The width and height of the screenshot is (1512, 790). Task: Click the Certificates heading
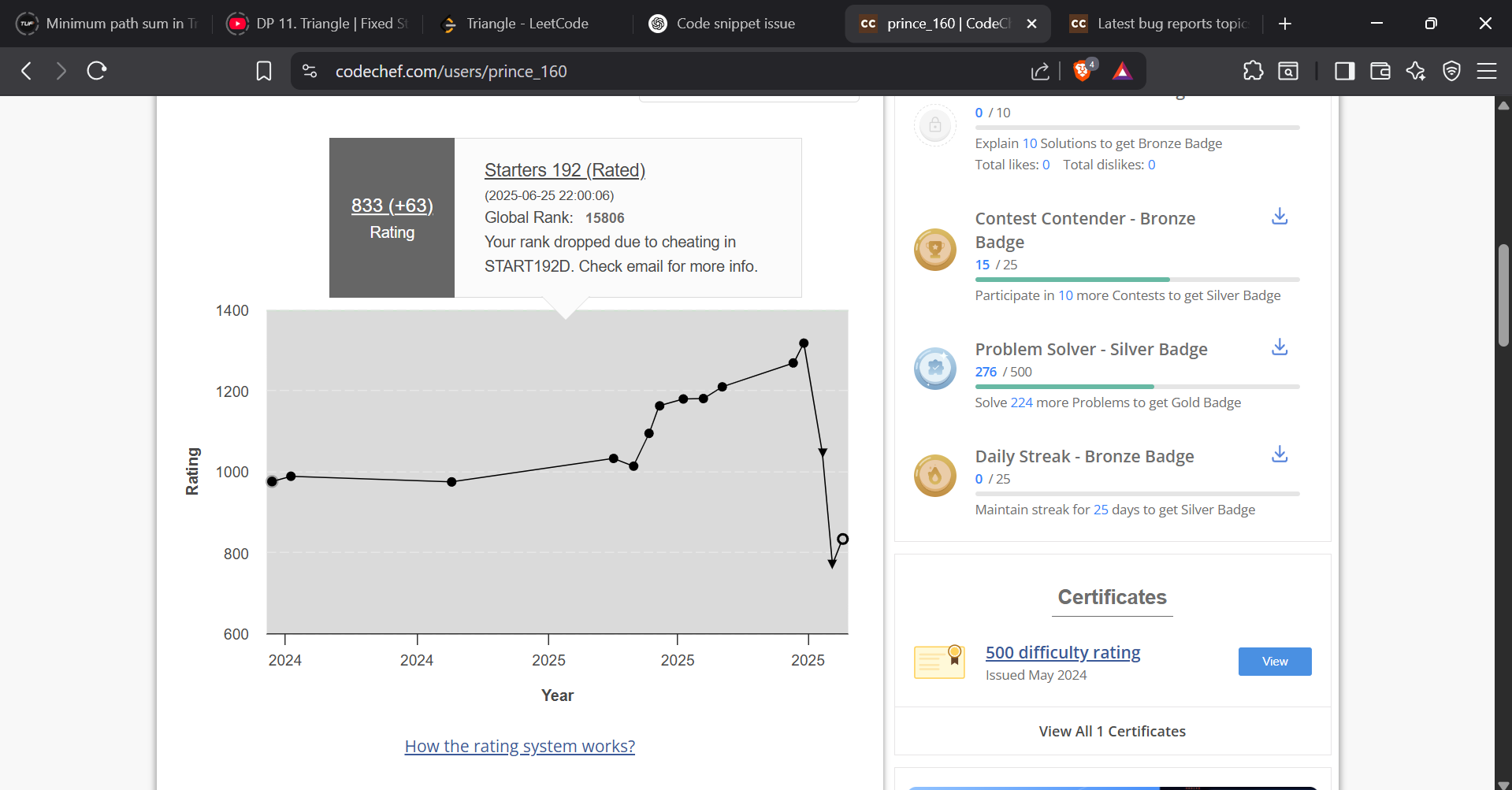coord(1112,598)
